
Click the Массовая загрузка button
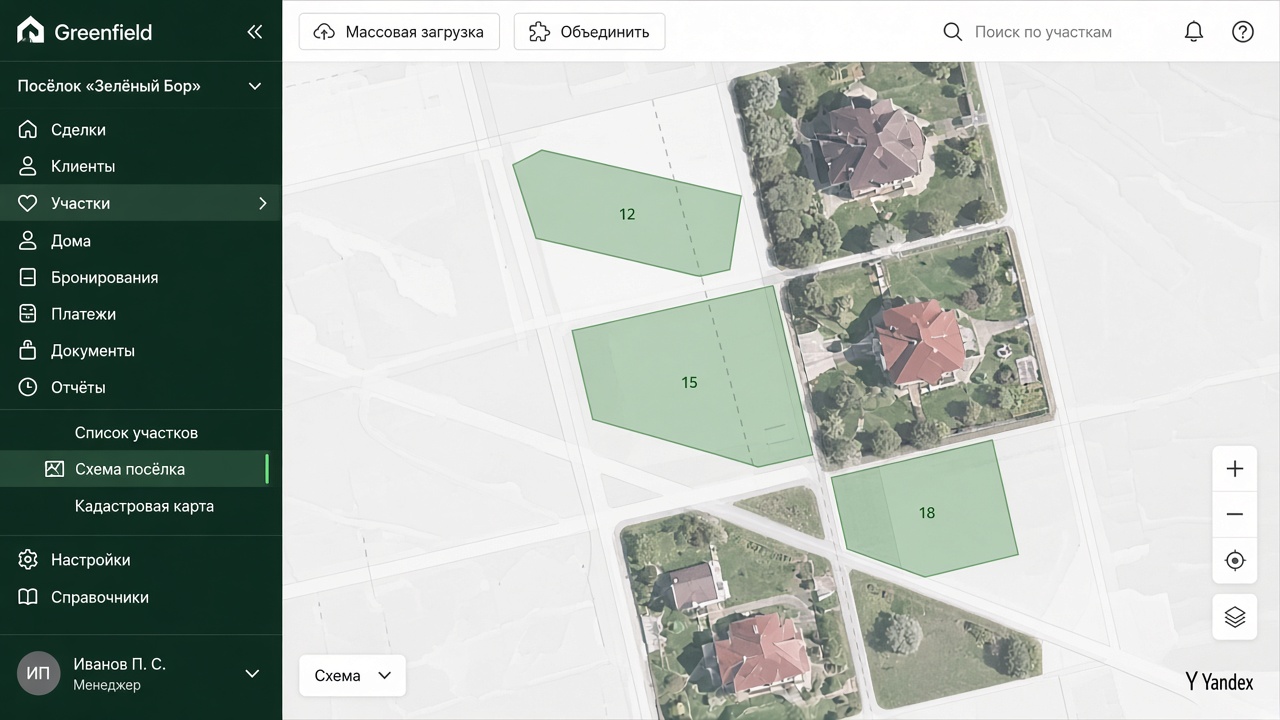[398, 32]
